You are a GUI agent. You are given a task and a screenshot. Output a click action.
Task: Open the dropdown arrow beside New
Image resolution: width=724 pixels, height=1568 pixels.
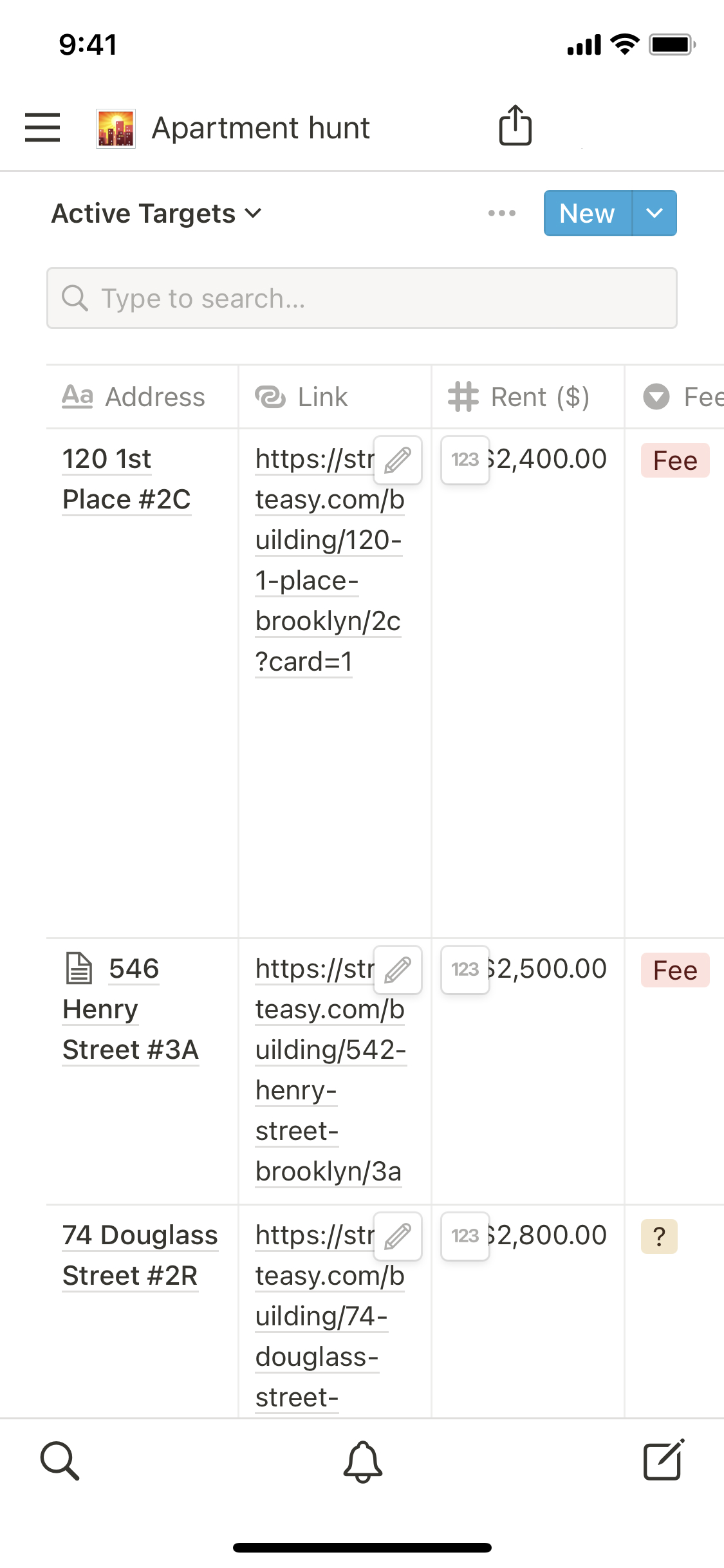coord(654,213)
